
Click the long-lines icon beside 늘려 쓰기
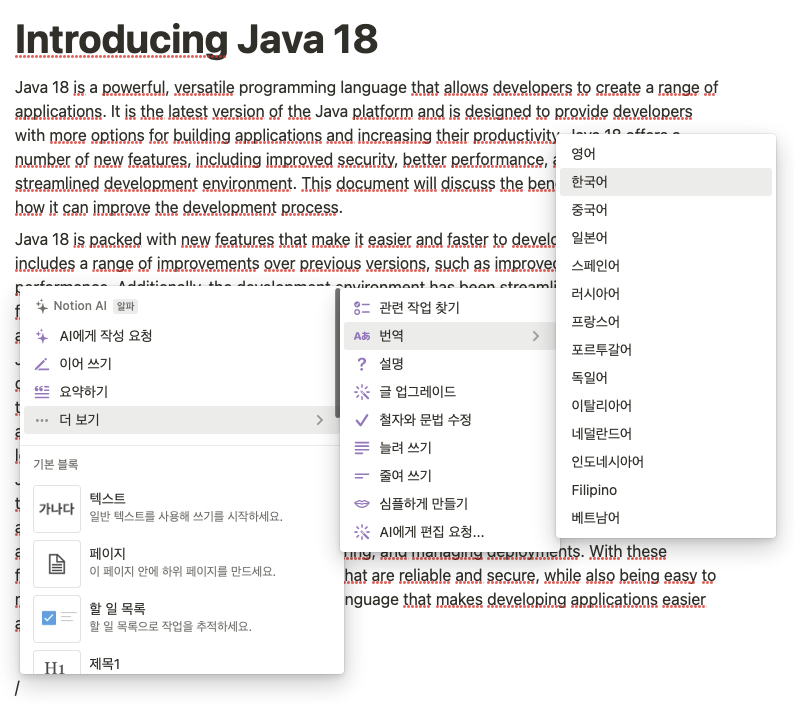(362, 448)
